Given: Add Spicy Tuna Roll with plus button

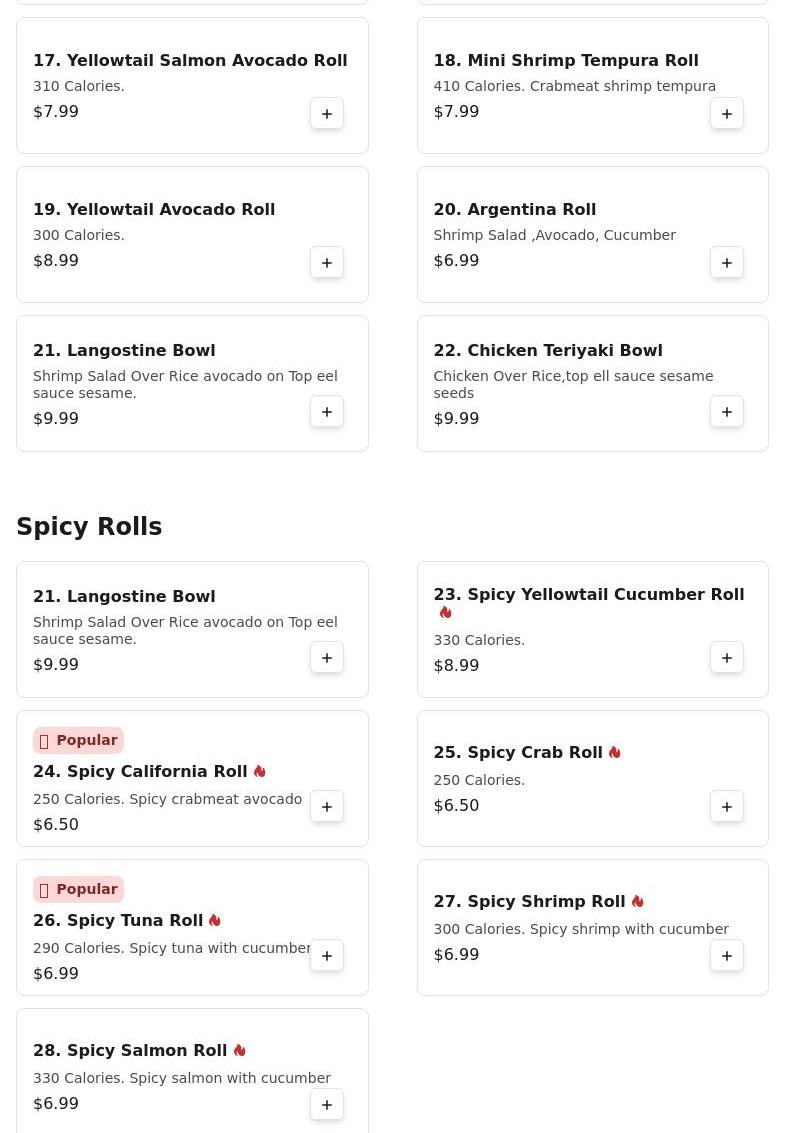Looking at the screenshot, I should pyautogui.click(x=327, y=956).
